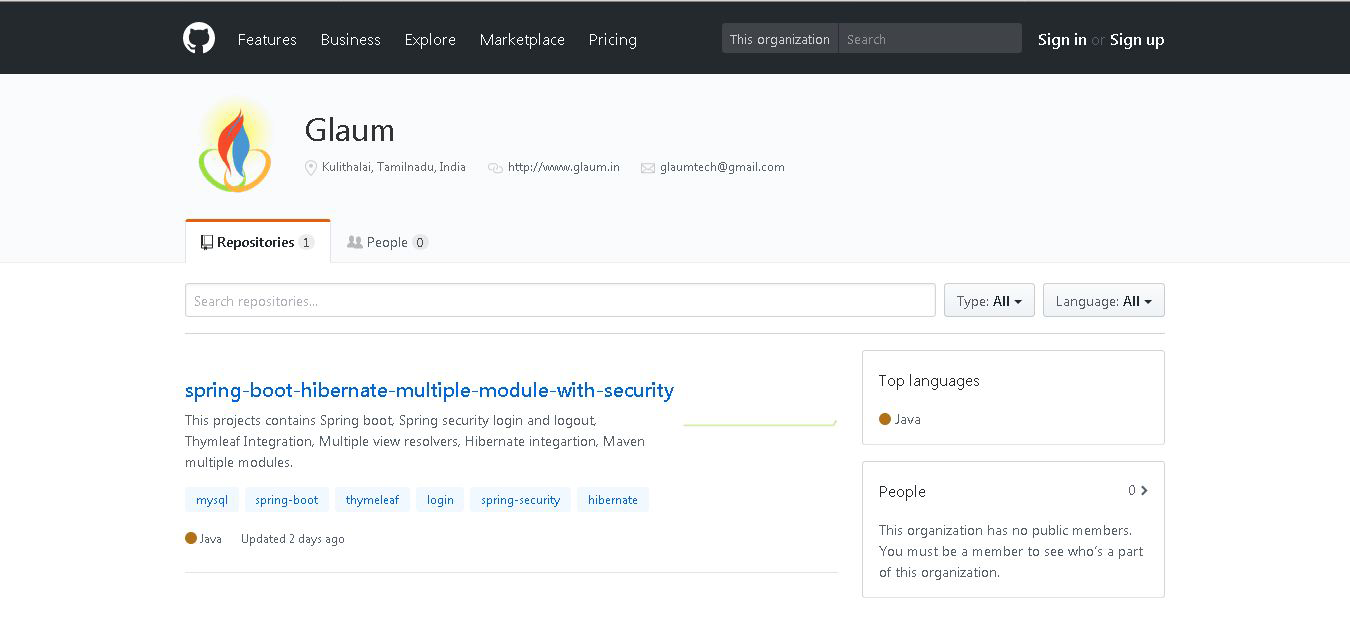
Task: Expand the Type: All dropdown
Action: 989,300
